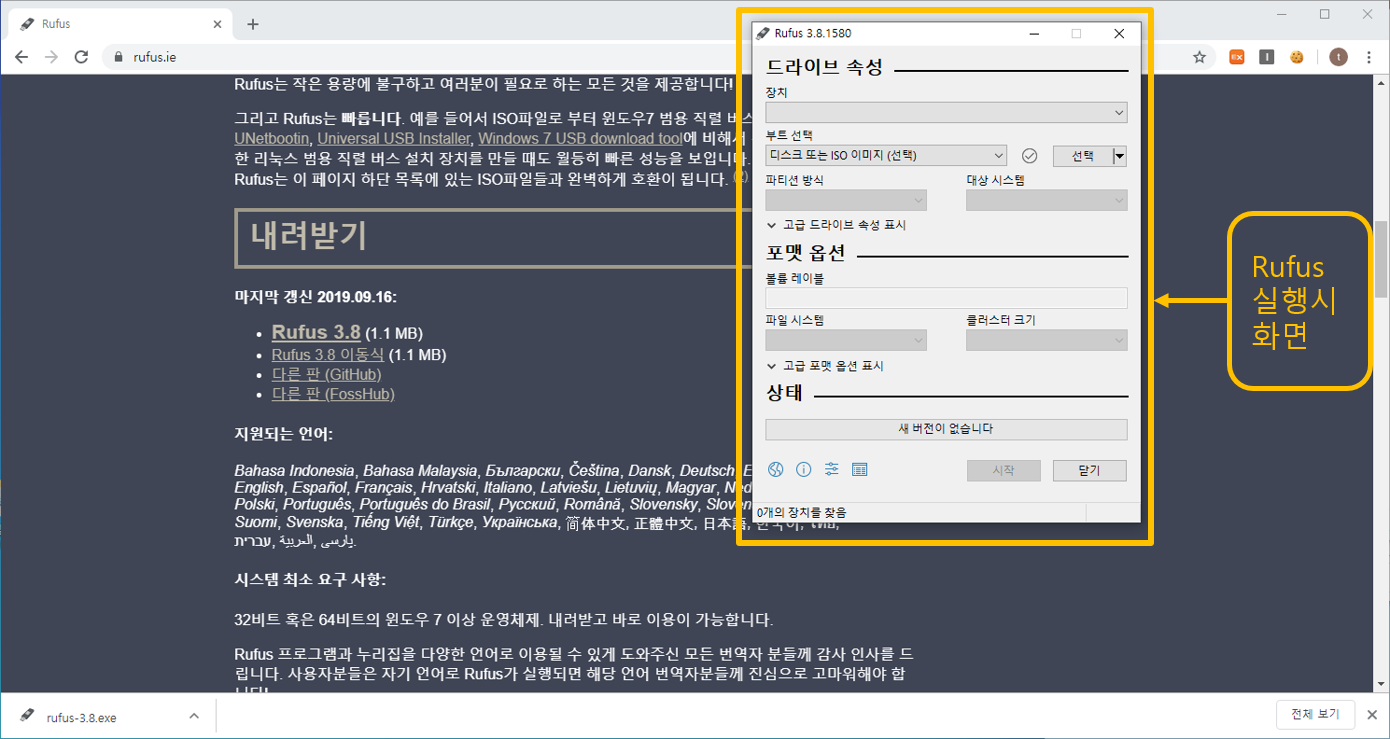Click the 내려받기 heading
1390x739 pixels.
[309, 236]
